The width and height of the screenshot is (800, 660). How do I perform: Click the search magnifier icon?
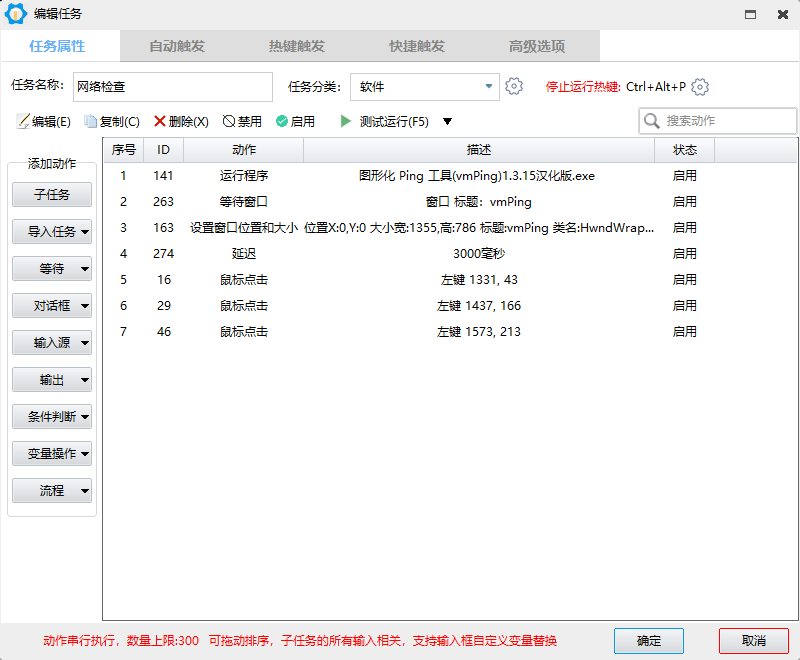[652, 121]
